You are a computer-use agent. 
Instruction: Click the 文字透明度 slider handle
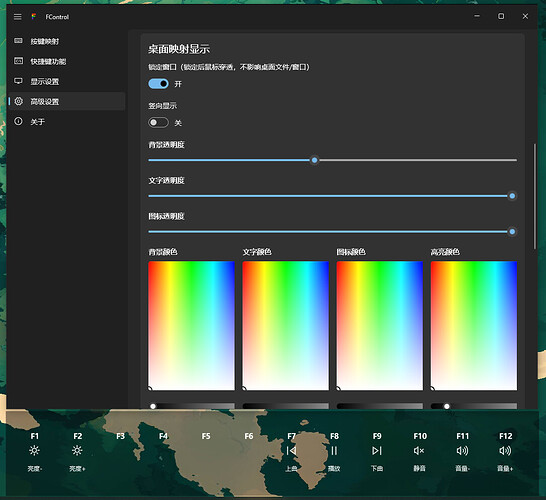pyautogui.click(x=512, y=196)
